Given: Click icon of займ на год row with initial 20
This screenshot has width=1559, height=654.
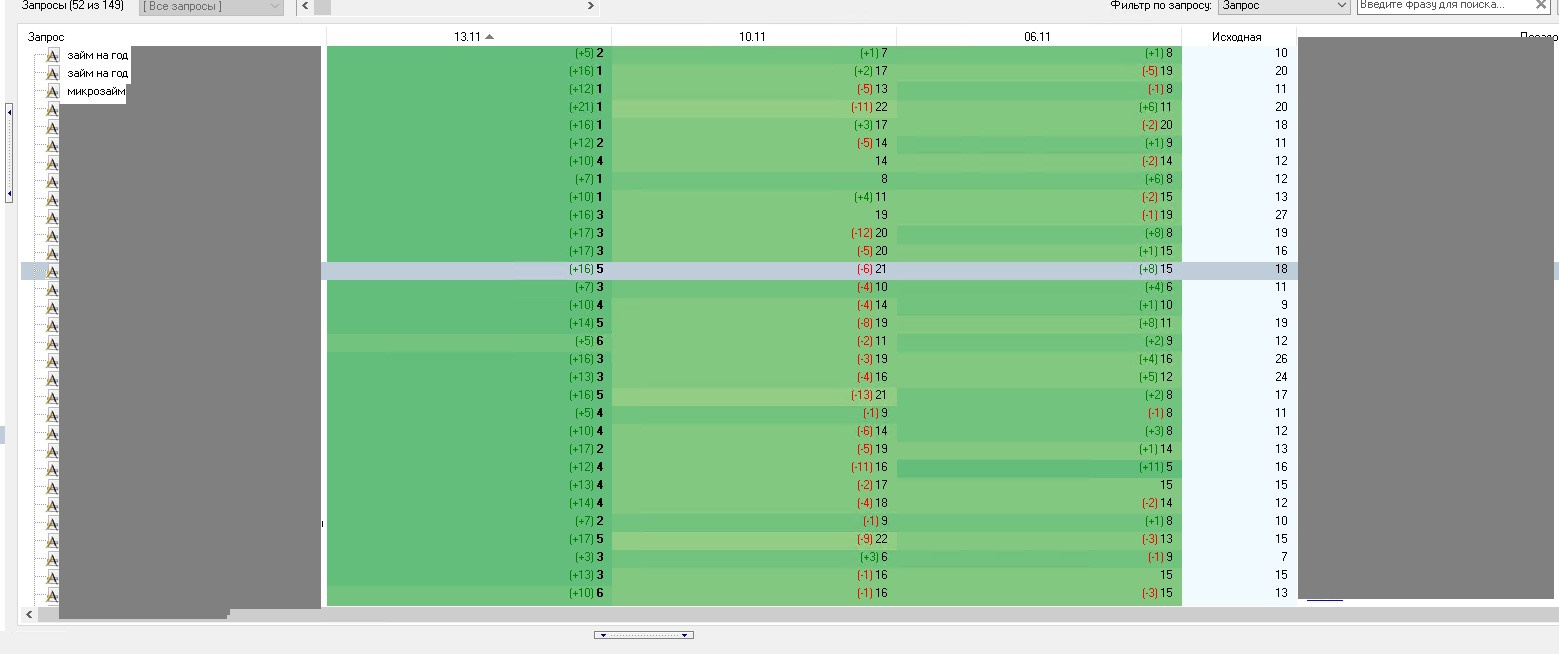Looking at the screenshot, I should click(52, 73).
